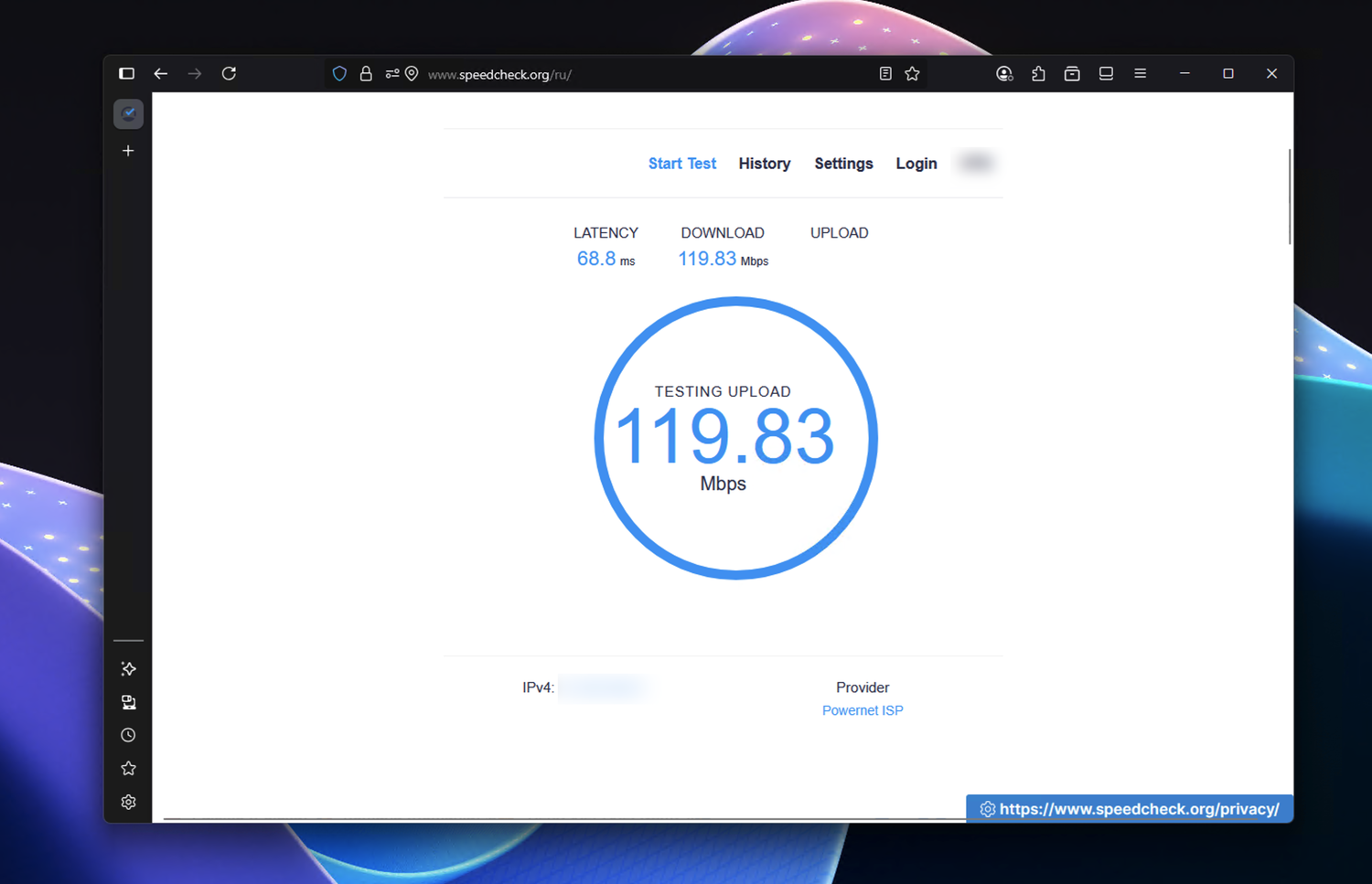Open a new tab with the plus button

pyautogui.click(x=128, y=151)
